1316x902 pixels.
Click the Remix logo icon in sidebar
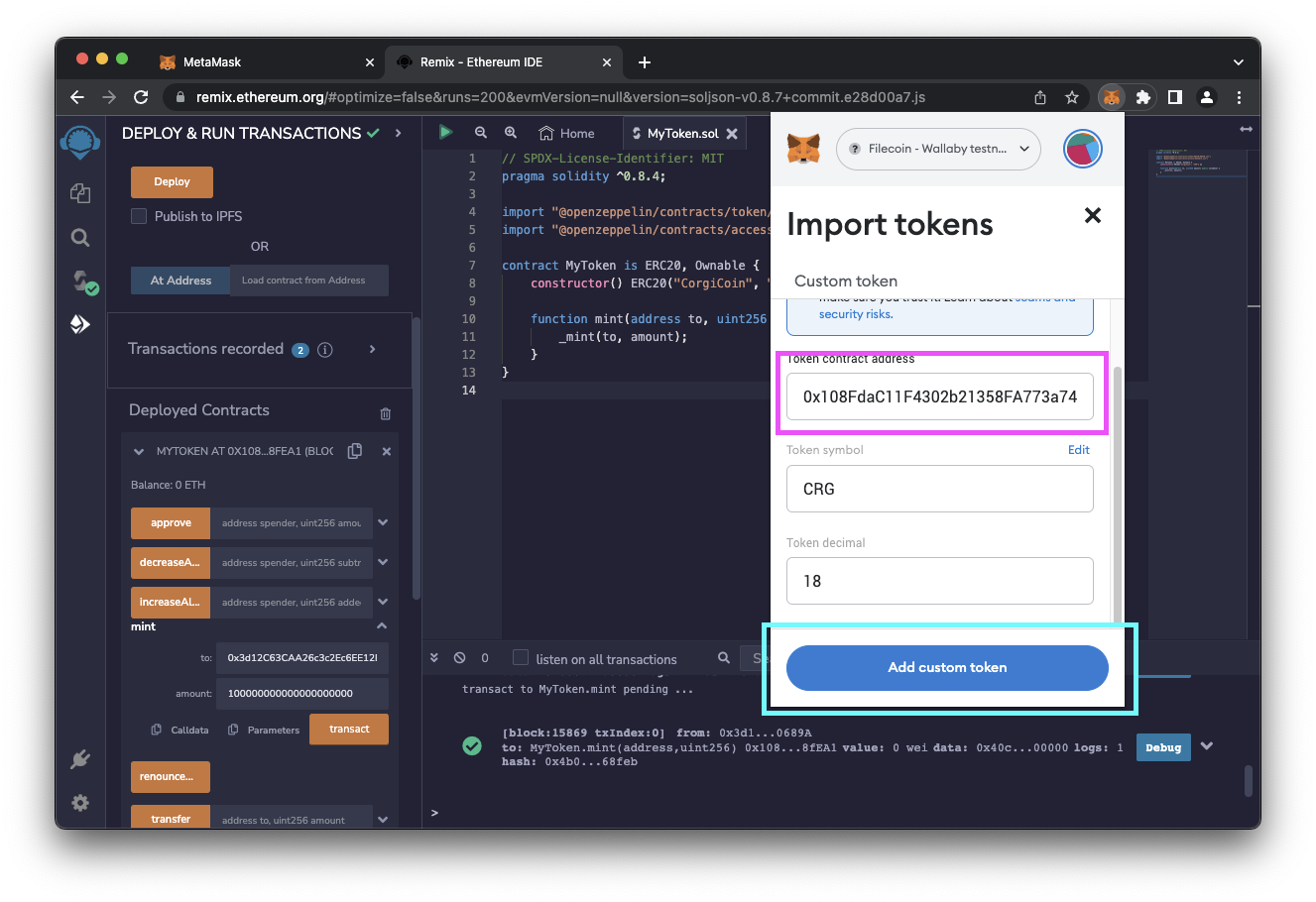pyautogui.click(x=80, y=142)
